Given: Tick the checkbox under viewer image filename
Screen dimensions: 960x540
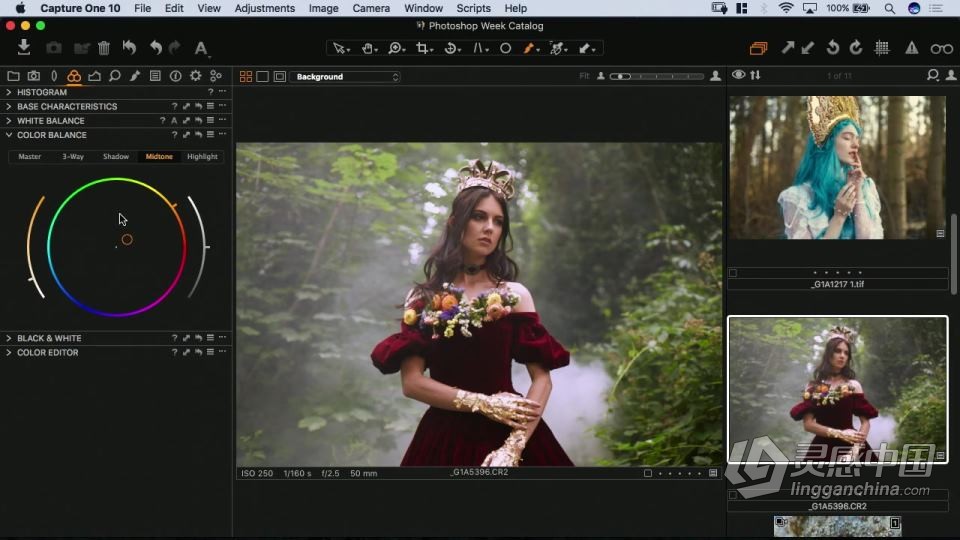Looking at the screenshot, I should click(x=648, y=473).
